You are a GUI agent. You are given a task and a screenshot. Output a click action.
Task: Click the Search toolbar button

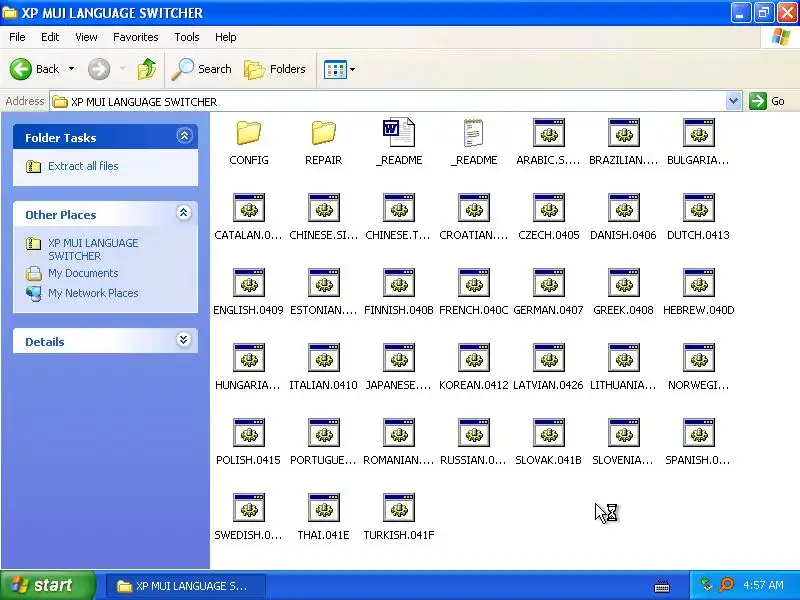(202, 69)
